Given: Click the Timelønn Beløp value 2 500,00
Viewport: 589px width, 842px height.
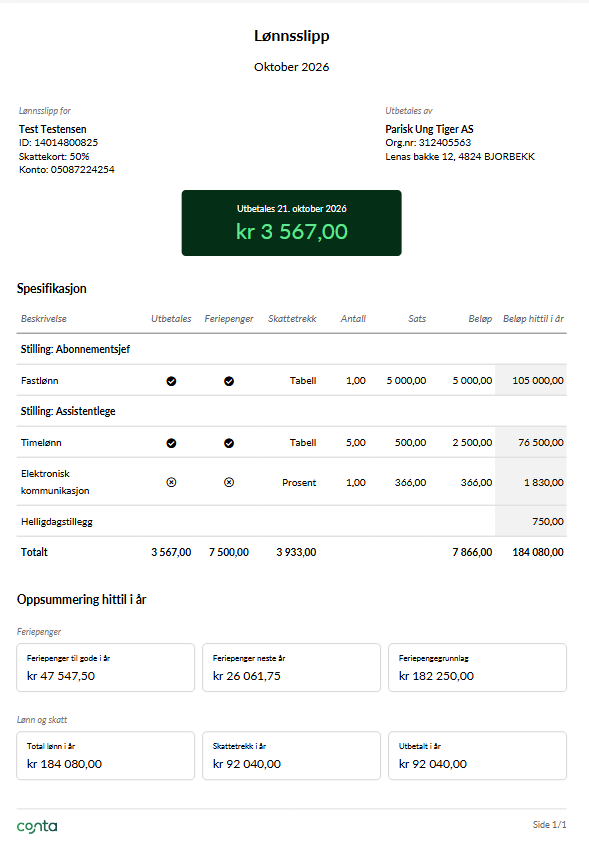Looking at the screenshot, I should [472, 442].
